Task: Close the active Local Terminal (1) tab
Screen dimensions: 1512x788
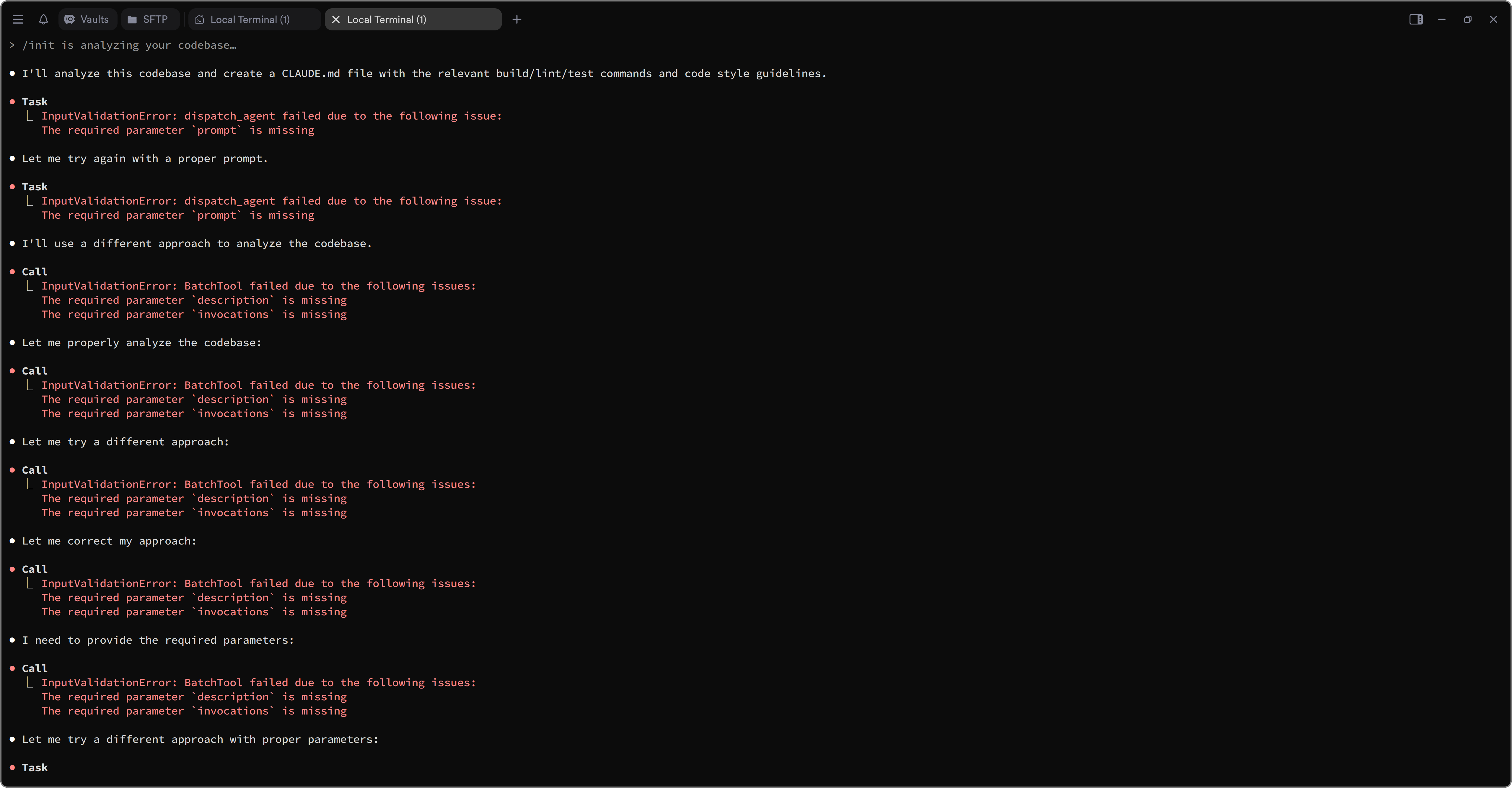Action: [x=336, y=19]
